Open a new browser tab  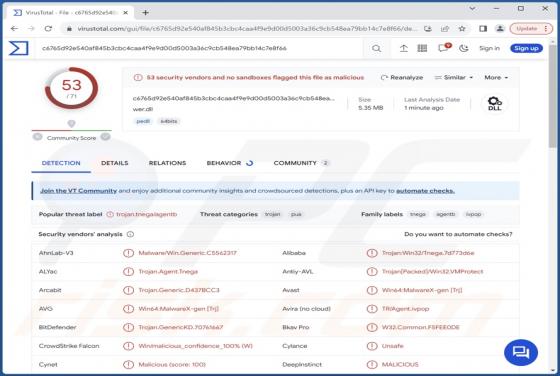(x=145, y=13)
